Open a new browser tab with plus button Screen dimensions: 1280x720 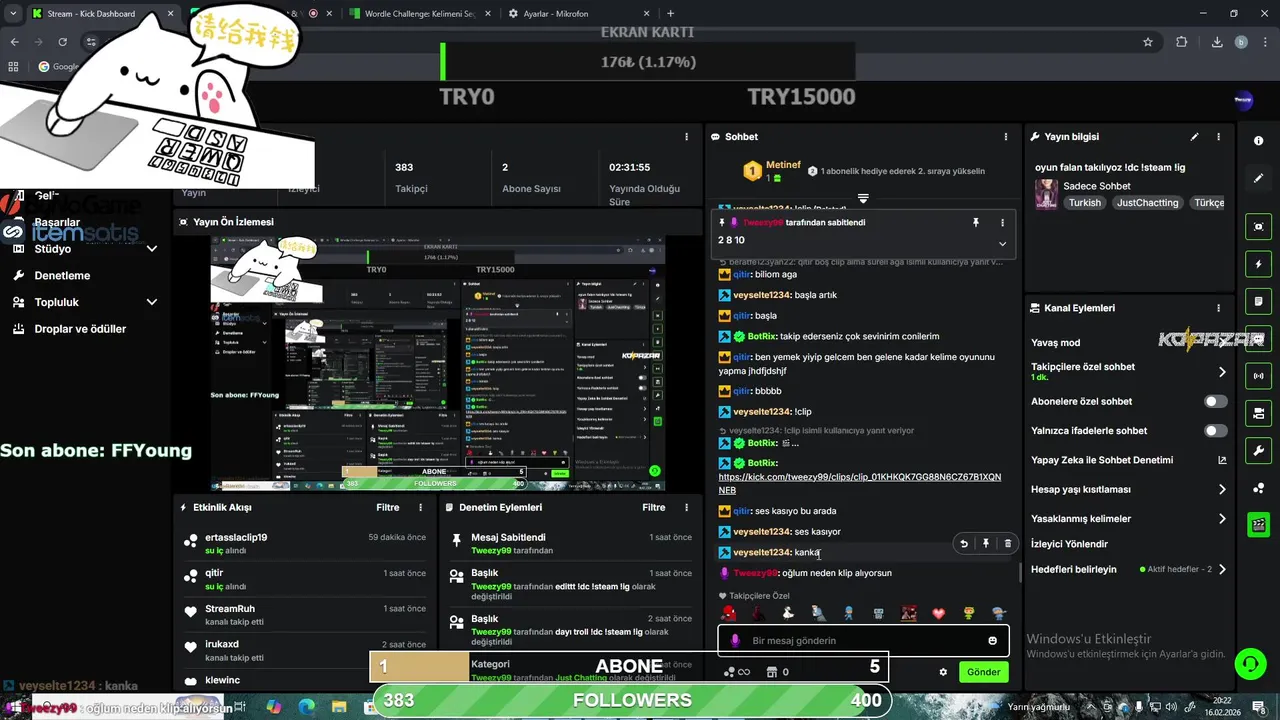(671, 14)
